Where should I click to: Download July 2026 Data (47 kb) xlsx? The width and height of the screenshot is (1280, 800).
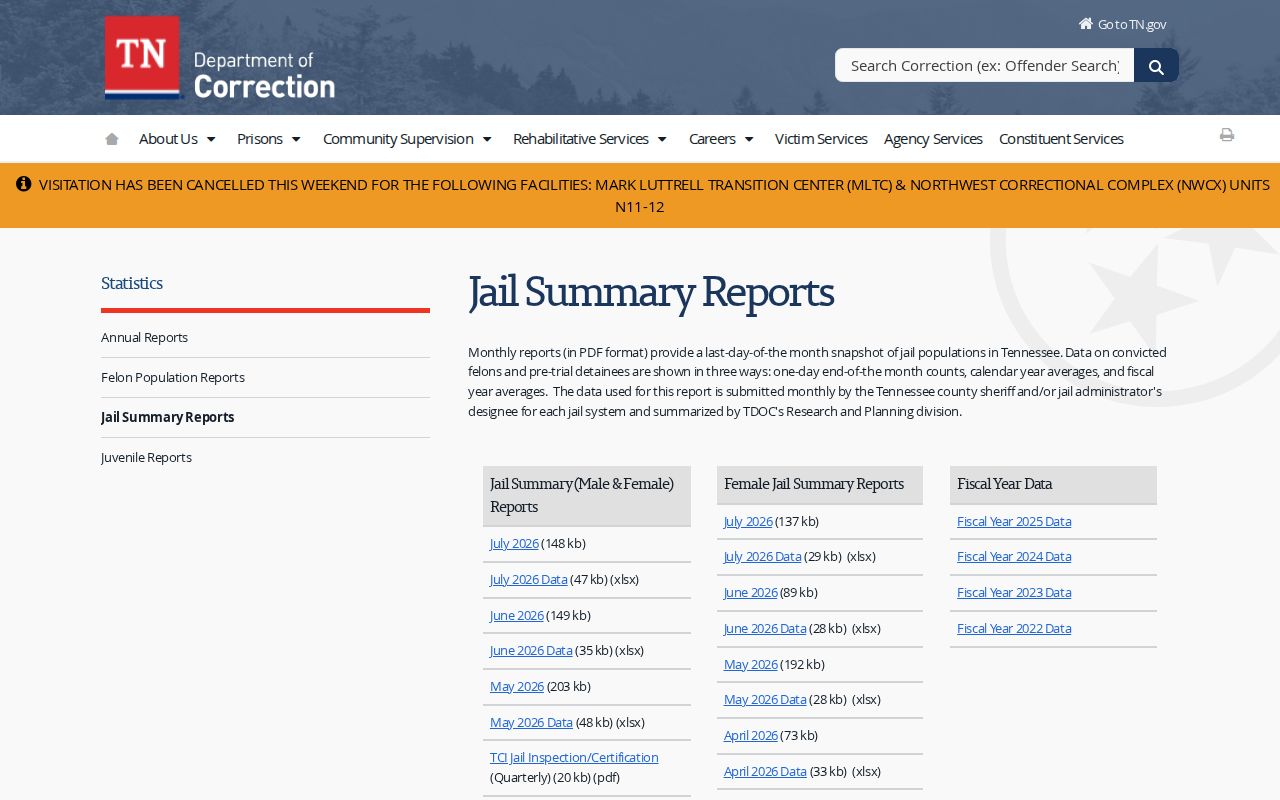528,580
